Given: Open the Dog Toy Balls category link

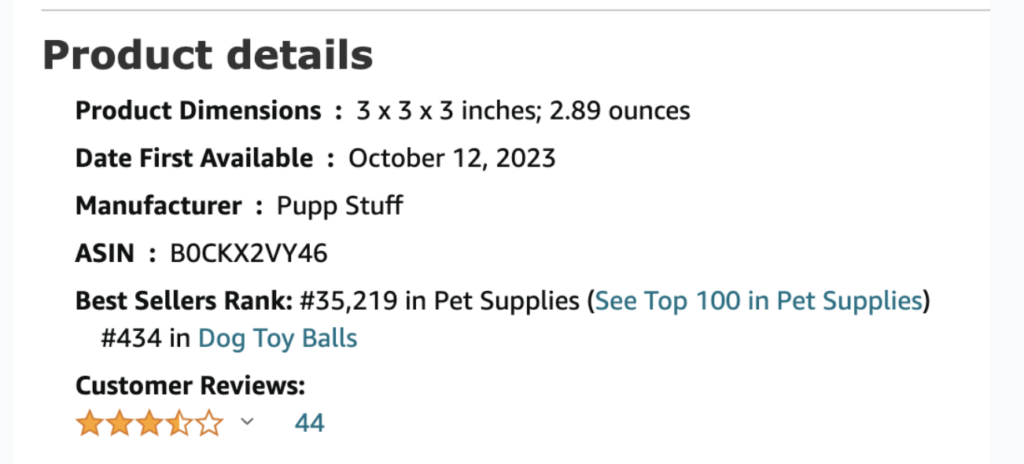Looking at the screenshot, I should tap(278, 339).
